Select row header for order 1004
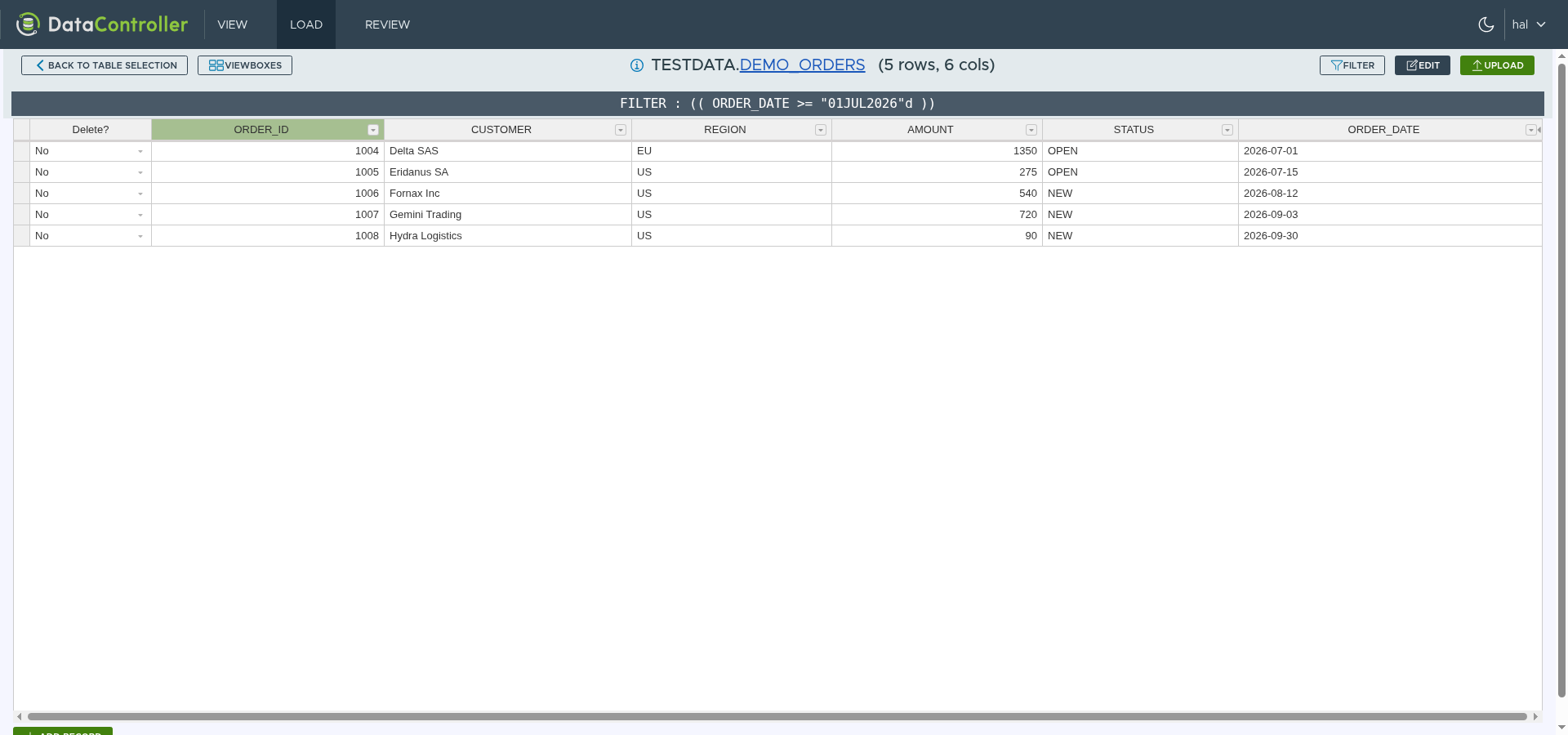The width and height of the screenshot is (1568, 735). [x=22, y=151]
